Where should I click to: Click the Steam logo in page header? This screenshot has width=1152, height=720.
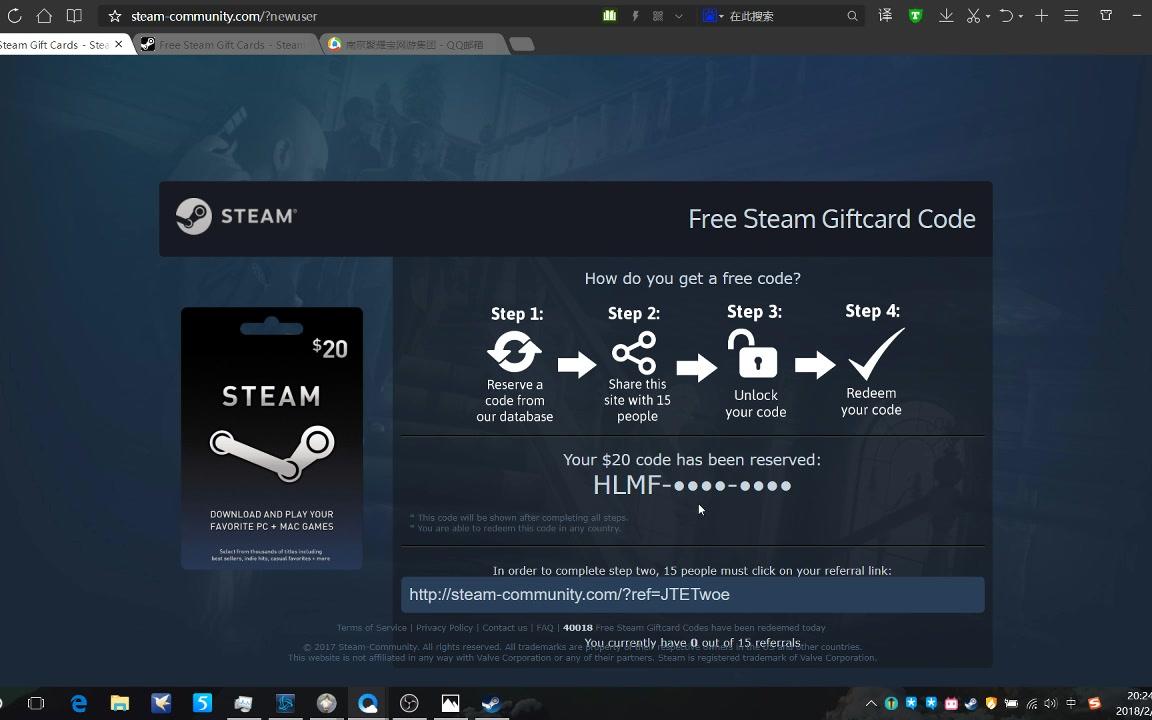(x=237, y=216)
